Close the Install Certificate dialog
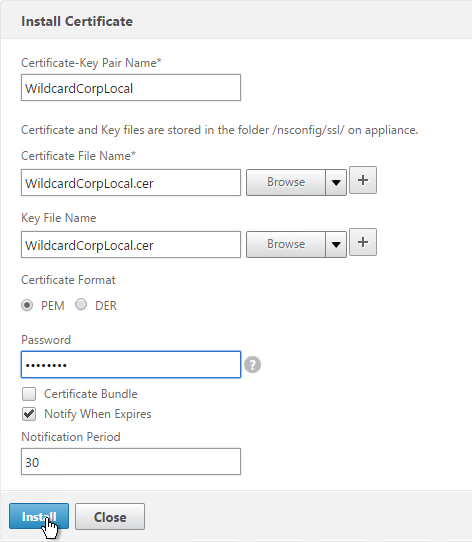The width and height of the screenshot is (472, 542). click(x=110, y=517)
